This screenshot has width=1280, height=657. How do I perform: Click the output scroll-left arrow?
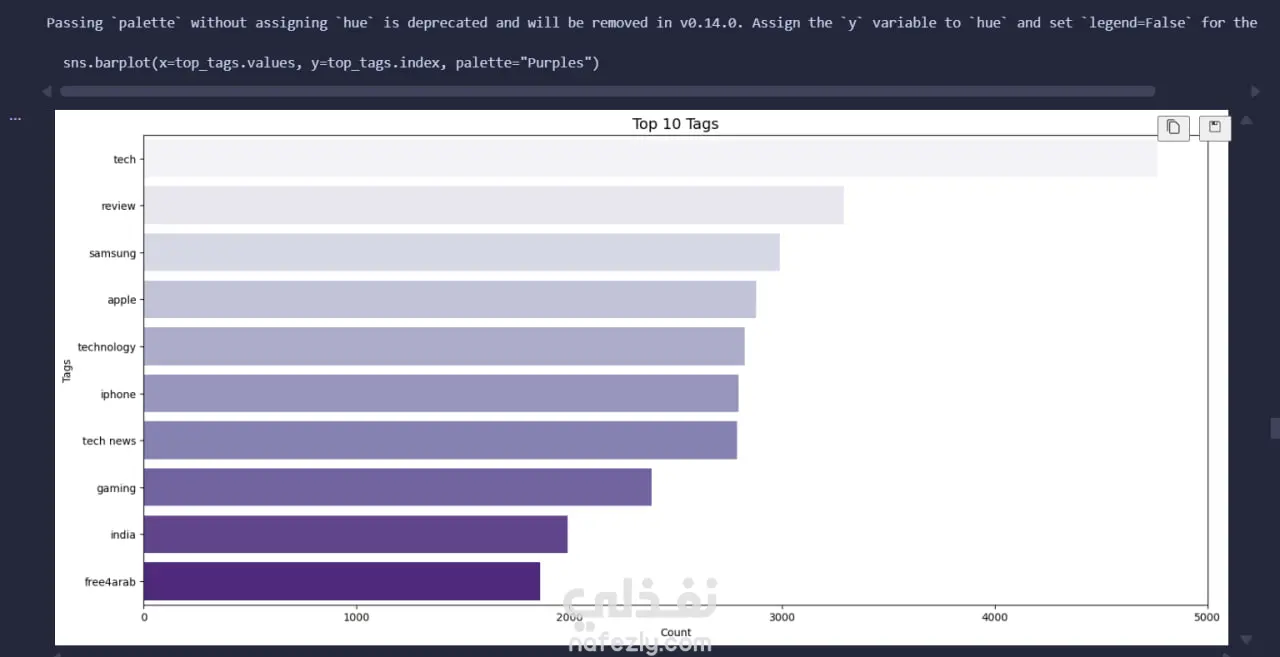[47, 91]
